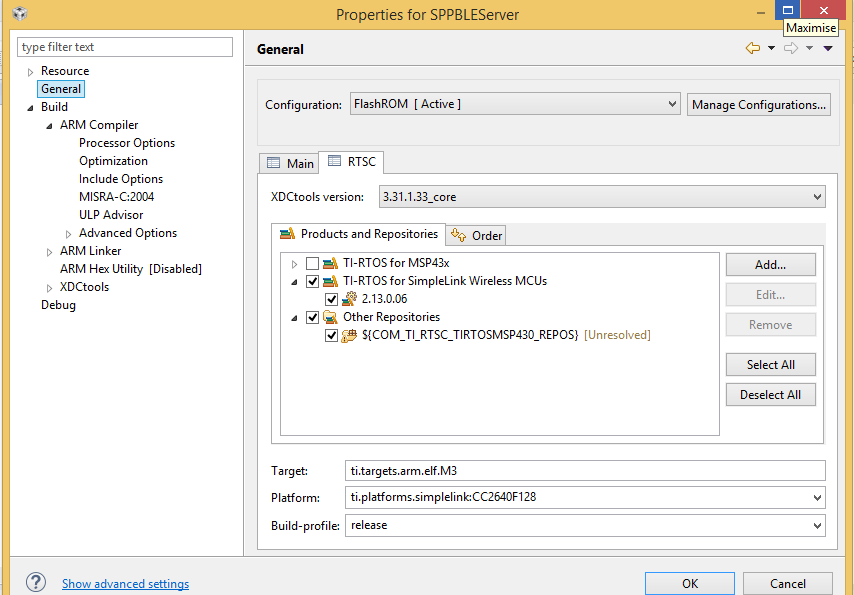Open the forward history dropdown arrow

[809, 48]
